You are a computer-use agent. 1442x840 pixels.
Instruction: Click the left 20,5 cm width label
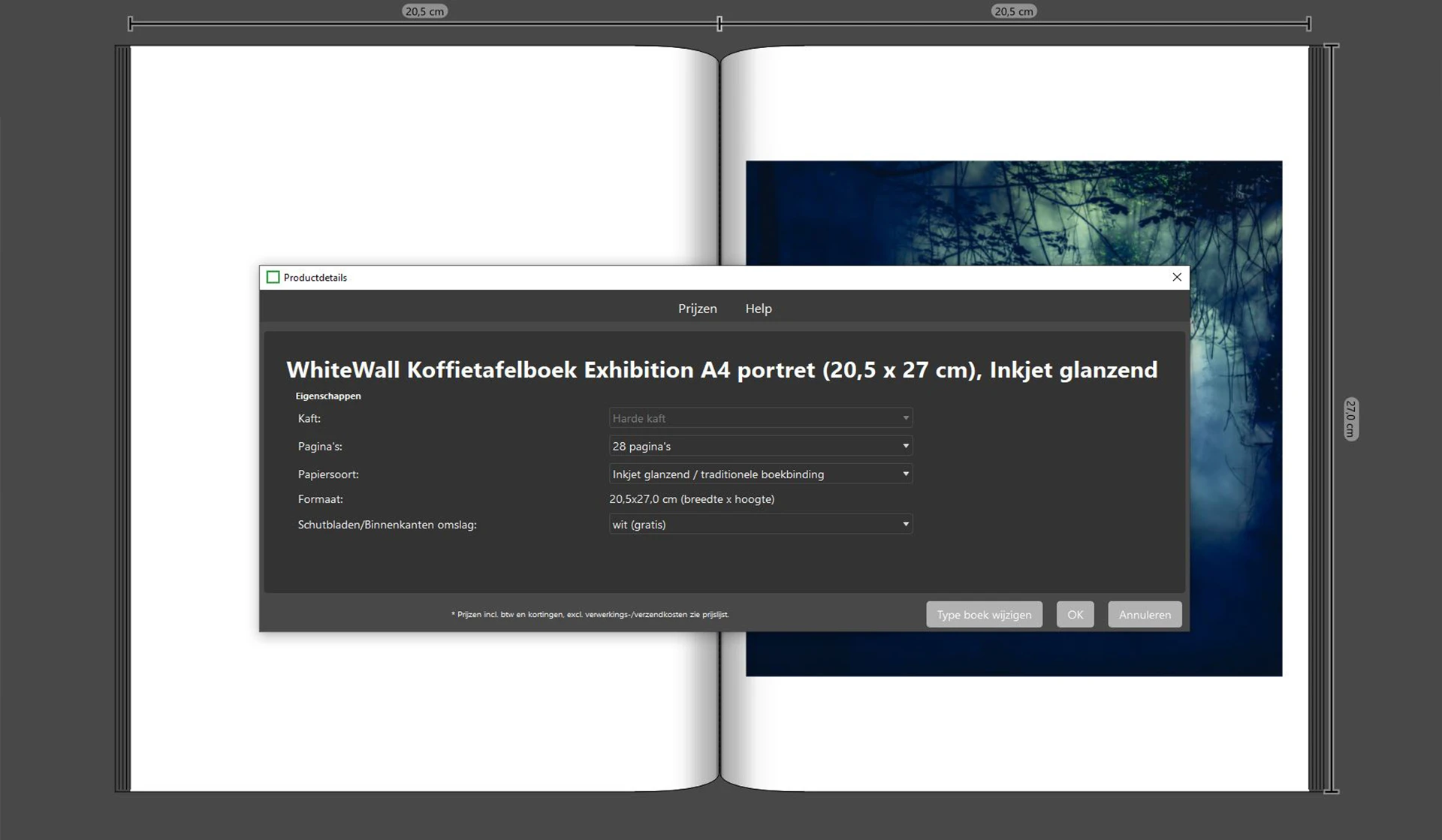tap(424, 11)
